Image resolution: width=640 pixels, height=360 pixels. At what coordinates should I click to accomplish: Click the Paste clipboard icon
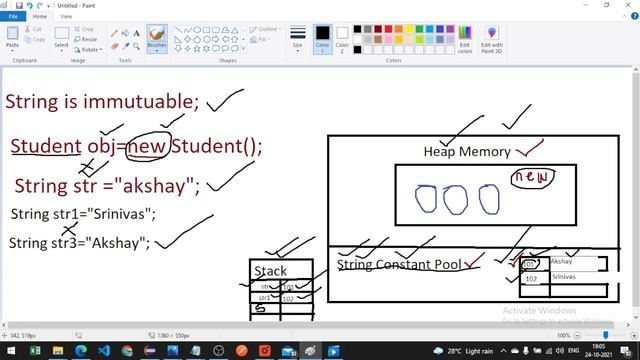(x=12, y=33)
